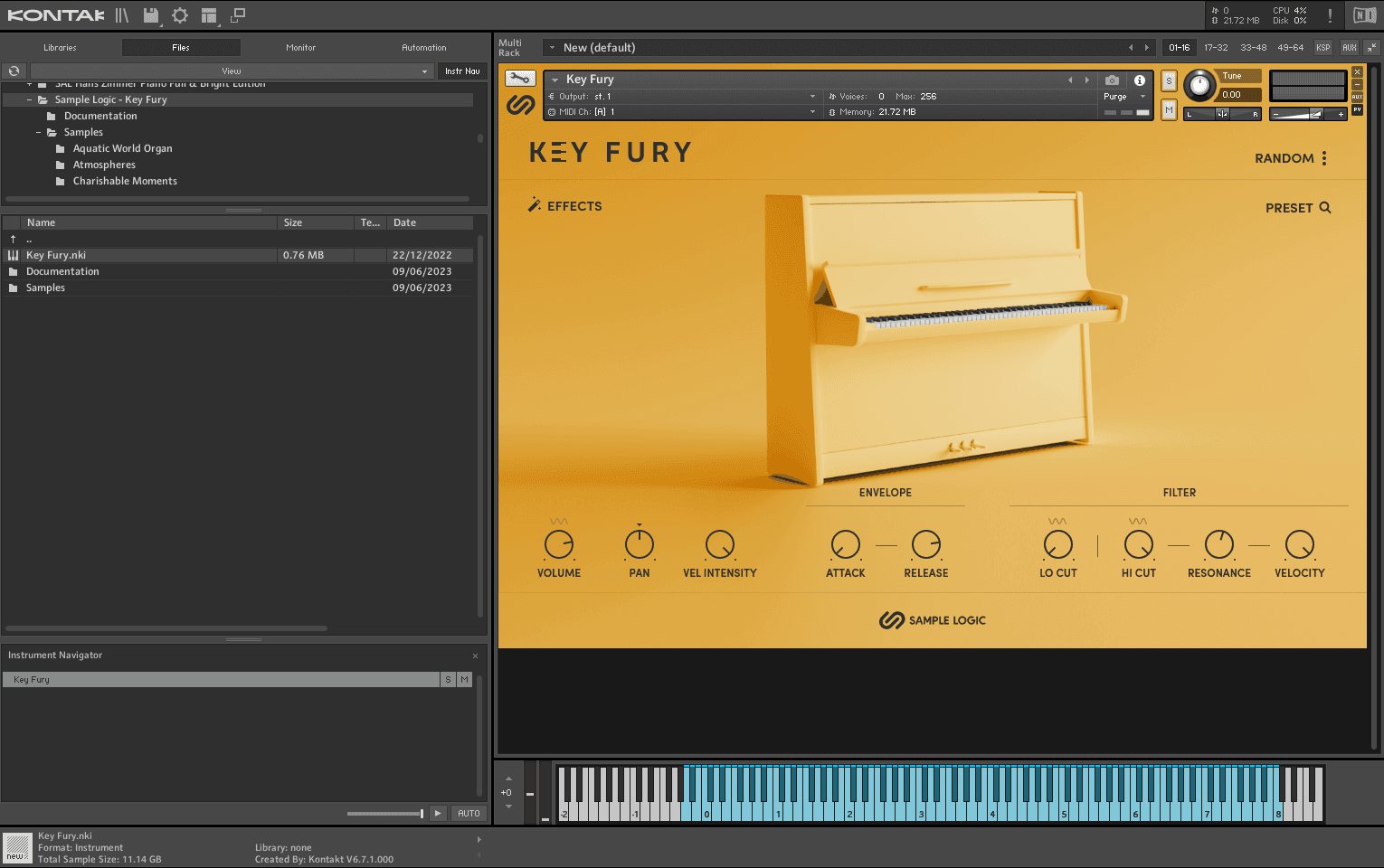Collapse the Sample Logic - Key Fury folder
Image resolution: width=1384 pixels, height=868 pixels.
pyautogui.click(x=30, y=99)
